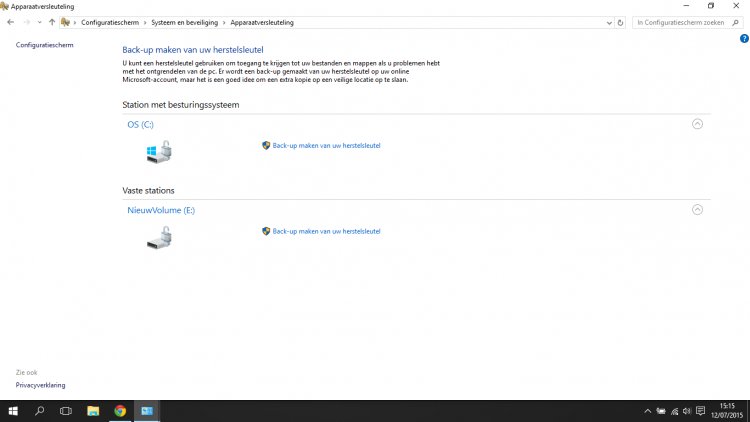Click the Configuratiescherm breadcrumb
The width and height of the screenshot is (750, 422).
(x=110, y=22)
